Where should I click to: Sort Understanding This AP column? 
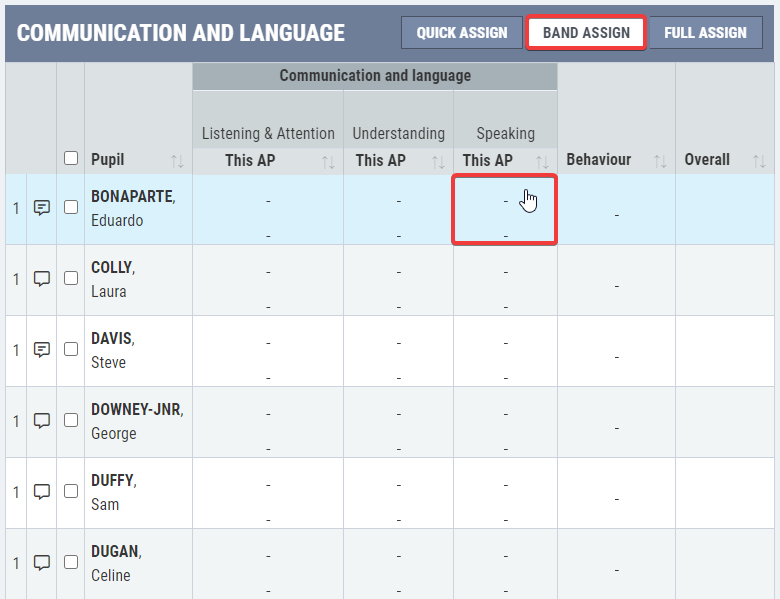(438, 162)
